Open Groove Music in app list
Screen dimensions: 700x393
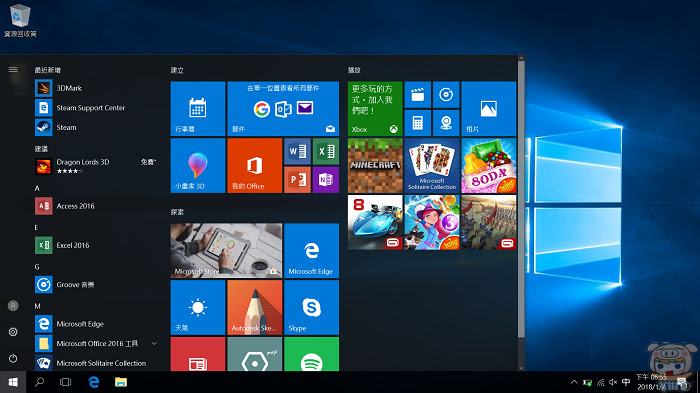(96, 284)
